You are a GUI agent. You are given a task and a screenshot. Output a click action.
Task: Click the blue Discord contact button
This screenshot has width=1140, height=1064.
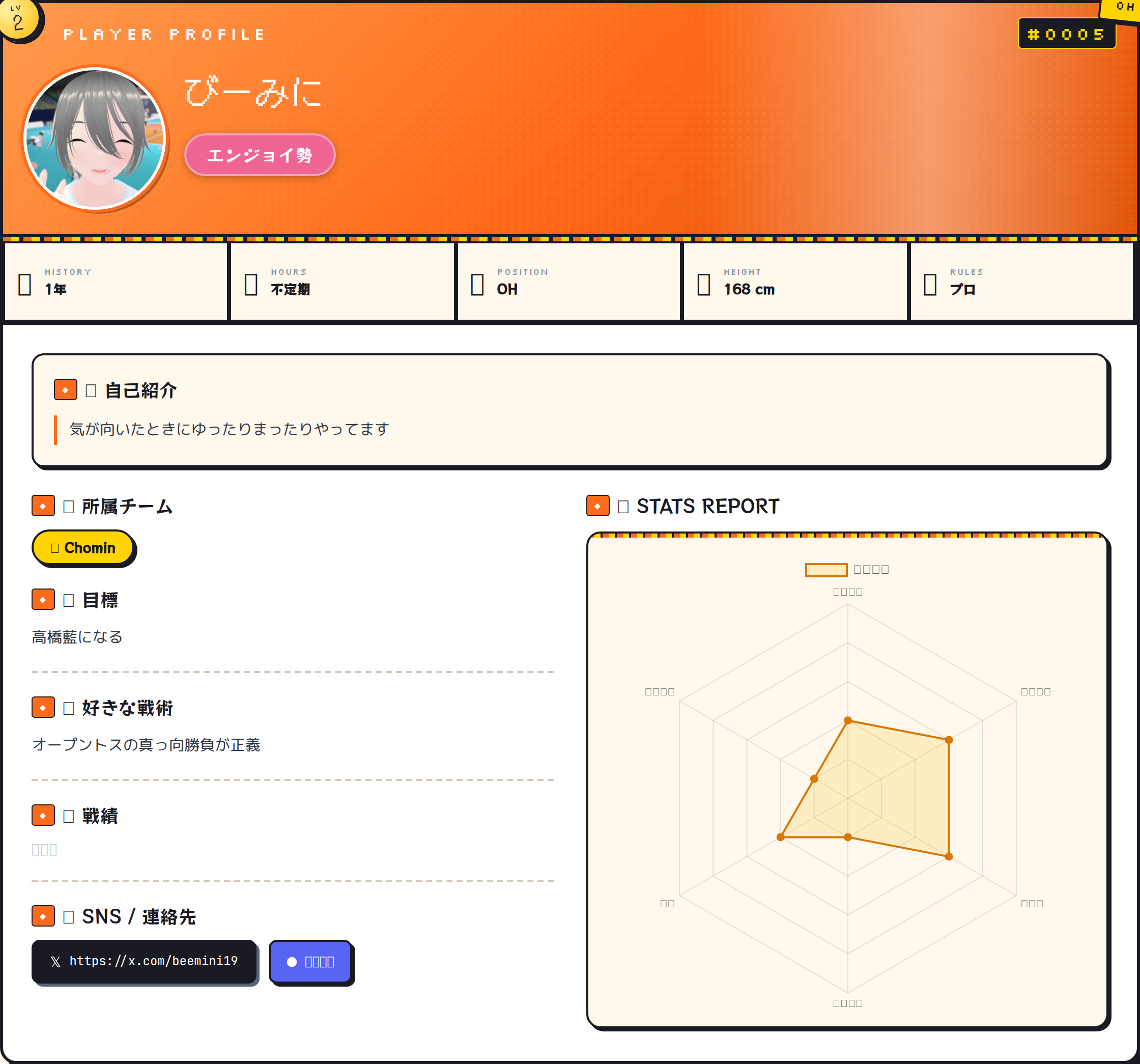310,961
